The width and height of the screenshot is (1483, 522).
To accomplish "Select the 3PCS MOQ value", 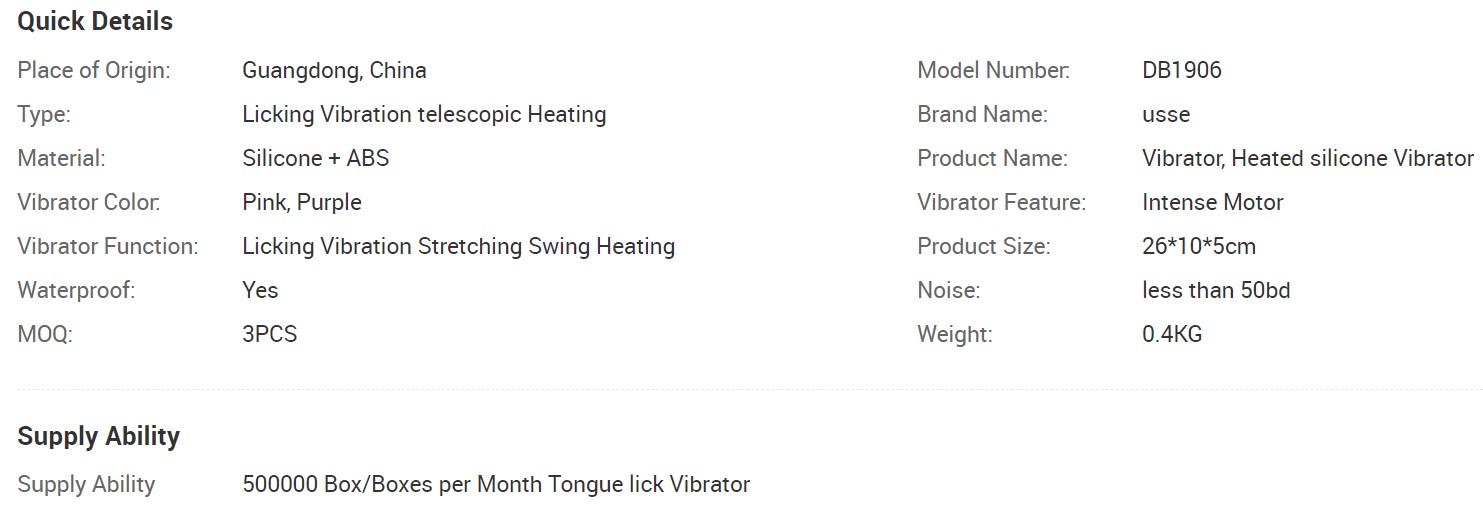I will [270, 334].
